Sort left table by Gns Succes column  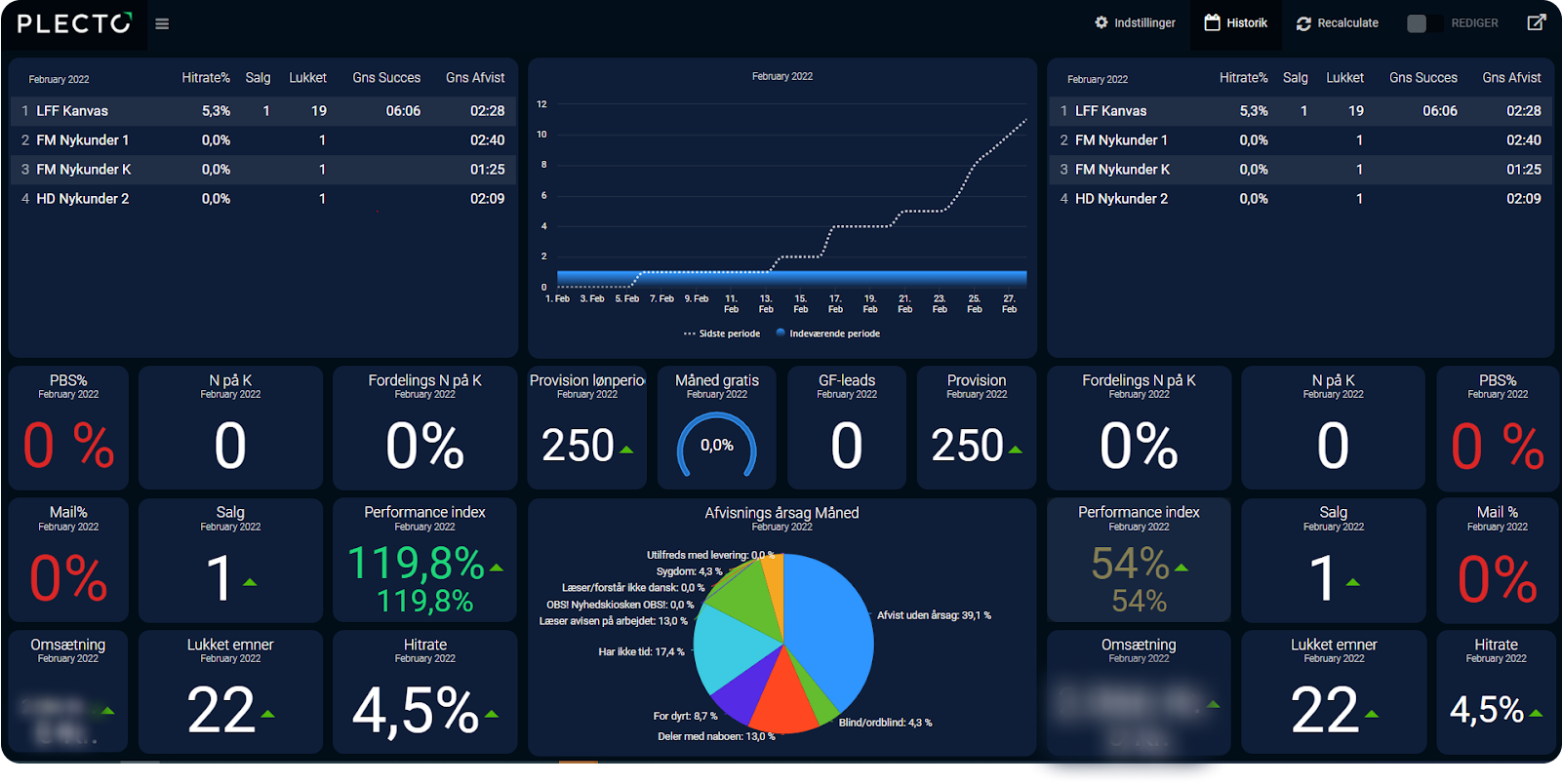[x=386, y=78]
